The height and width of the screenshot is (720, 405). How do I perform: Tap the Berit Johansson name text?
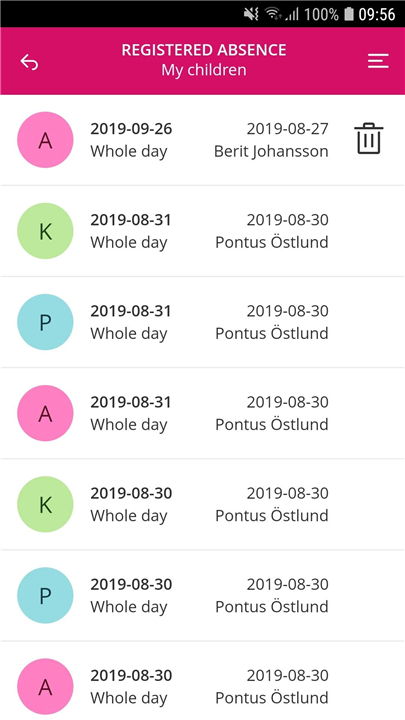pyautogui.click(x=271, y=152)
